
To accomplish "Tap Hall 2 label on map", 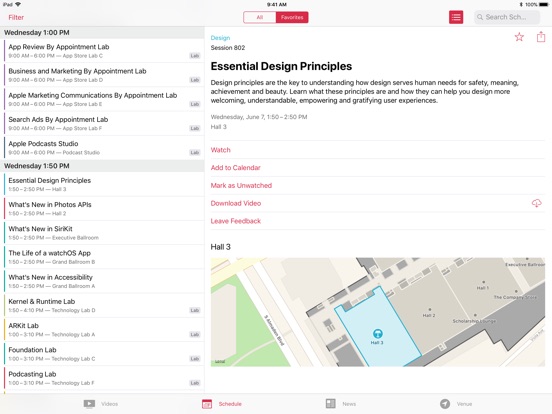I will coord(429,315).
